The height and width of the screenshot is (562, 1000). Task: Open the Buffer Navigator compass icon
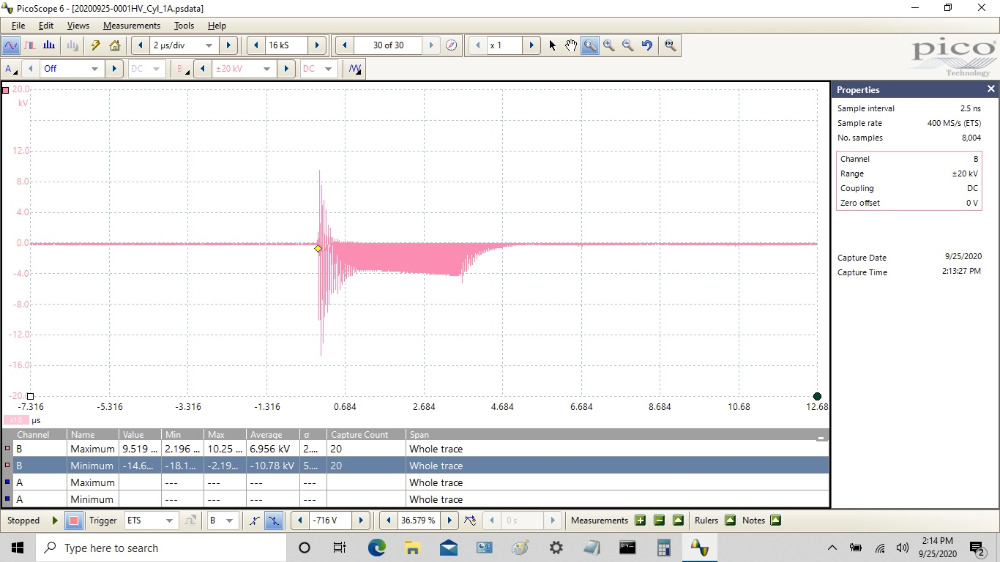(x=451, y=46)
